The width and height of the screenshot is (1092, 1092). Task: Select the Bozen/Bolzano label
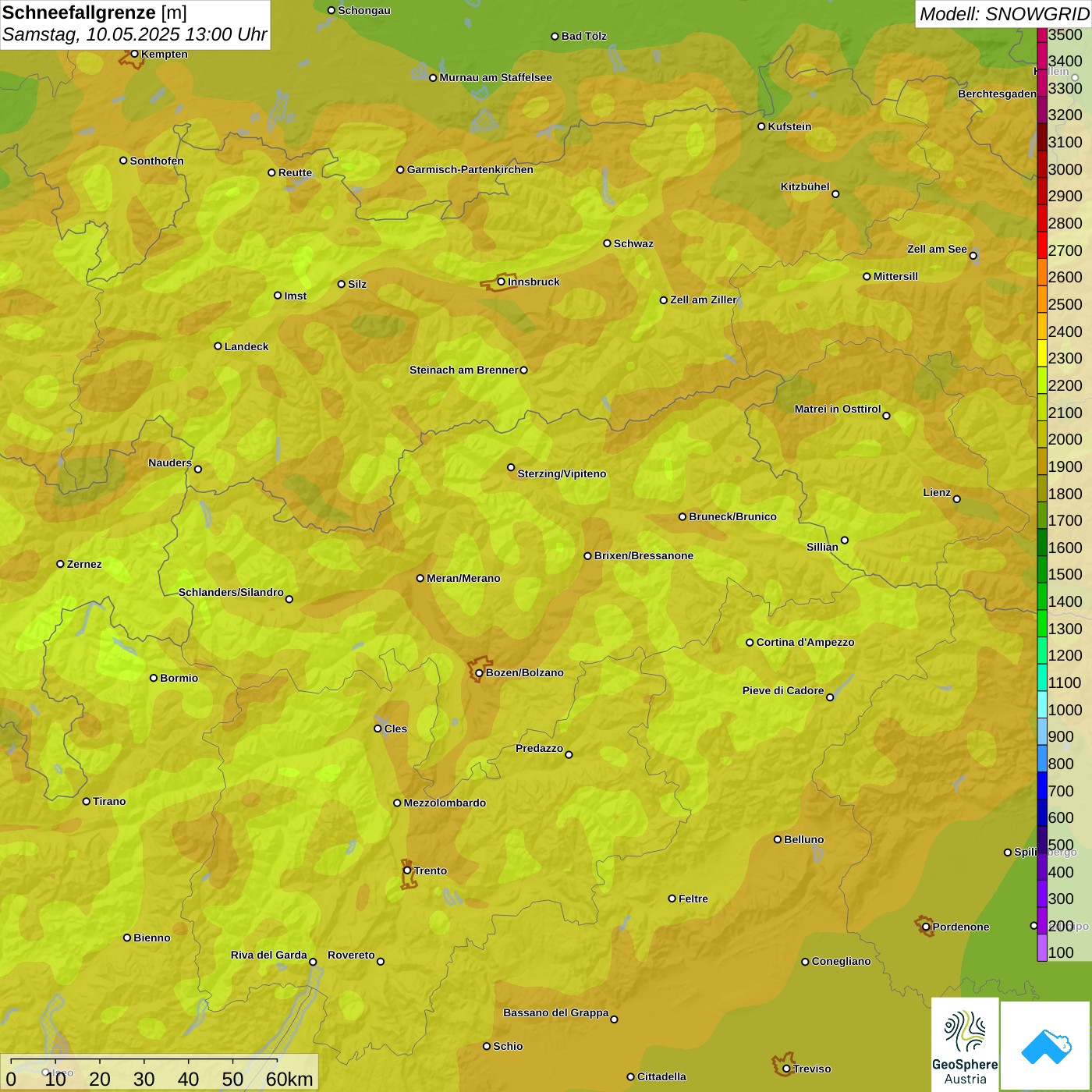coord(525,672)
